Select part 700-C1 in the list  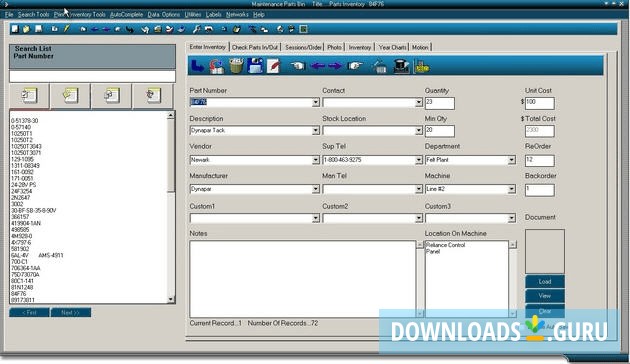(x=20, y=262)
